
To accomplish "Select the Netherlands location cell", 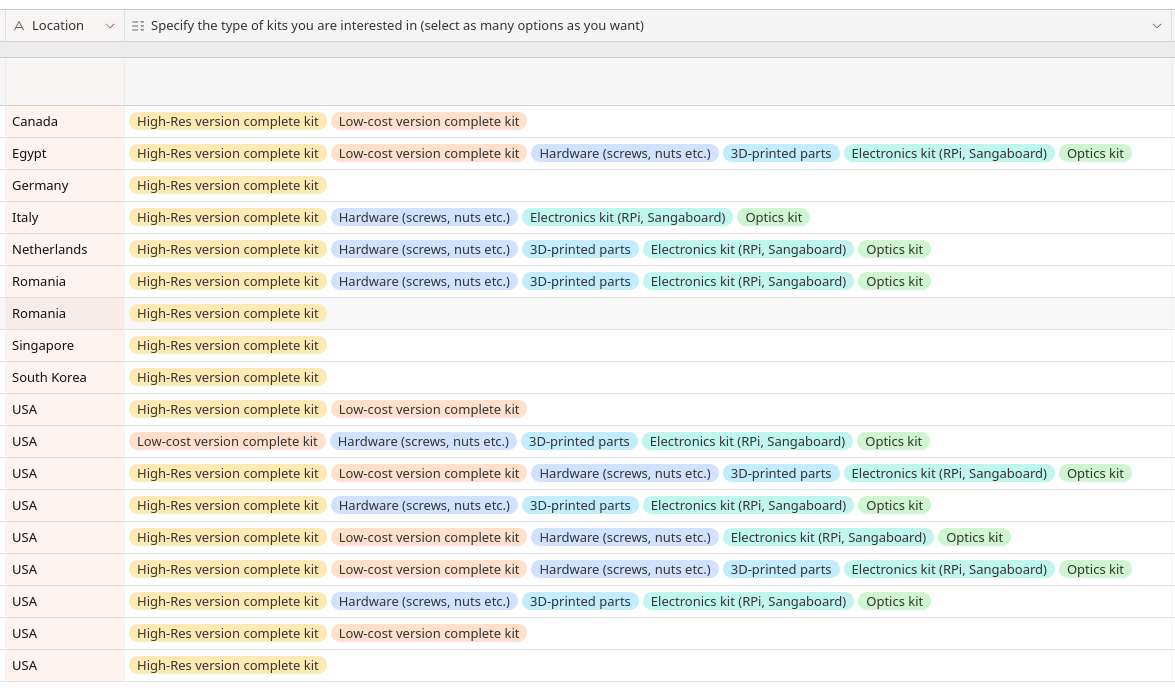I will pos(50,250).
